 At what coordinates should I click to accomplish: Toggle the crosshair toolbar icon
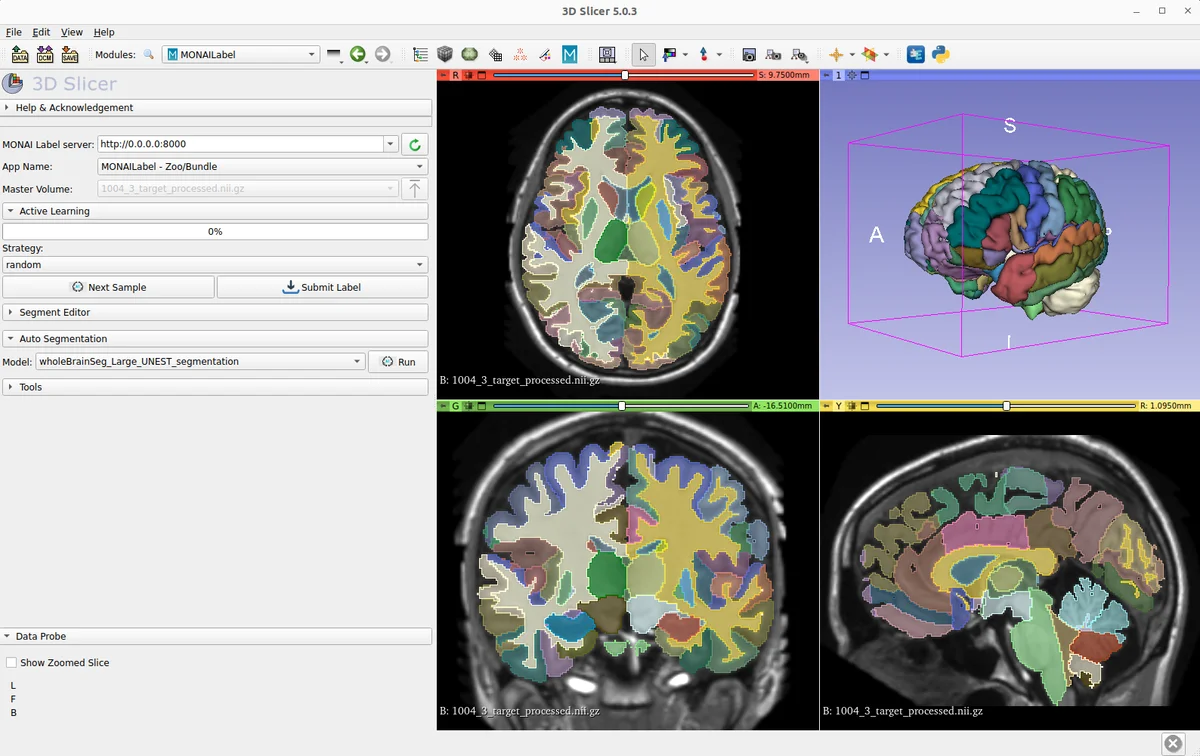click(836, 55)
